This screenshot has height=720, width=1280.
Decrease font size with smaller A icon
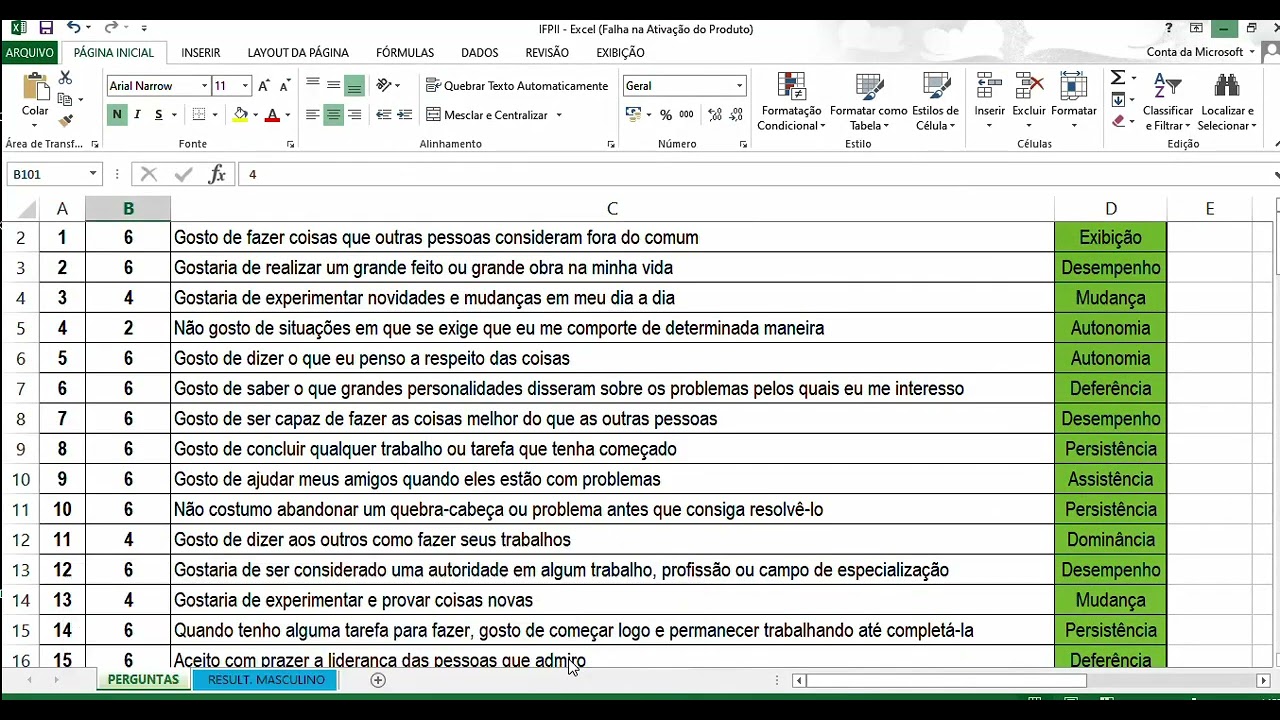284,86
